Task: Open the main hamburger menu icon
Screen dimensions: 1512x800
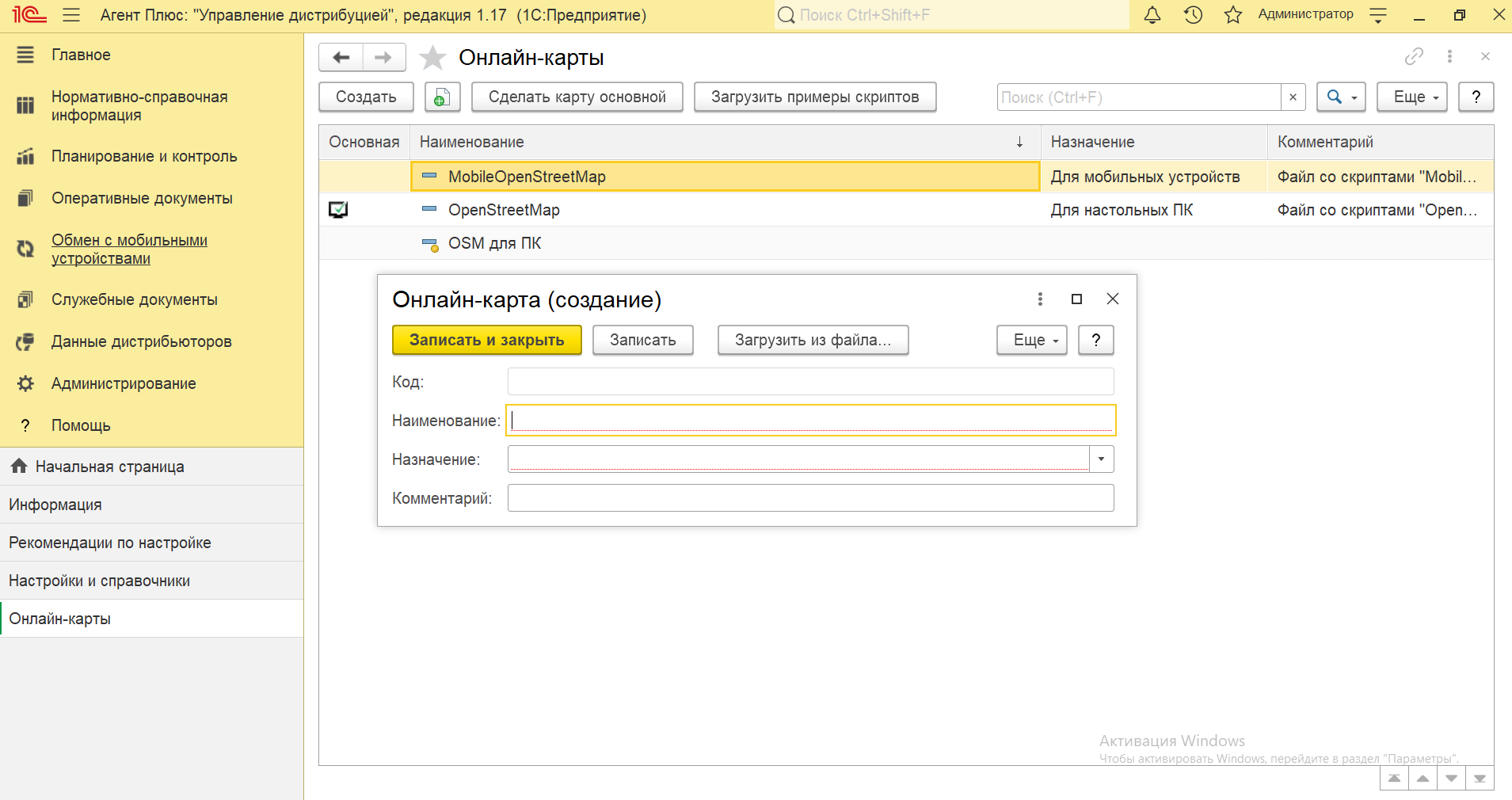Action: pyautogui.click(x=71, y=15)
